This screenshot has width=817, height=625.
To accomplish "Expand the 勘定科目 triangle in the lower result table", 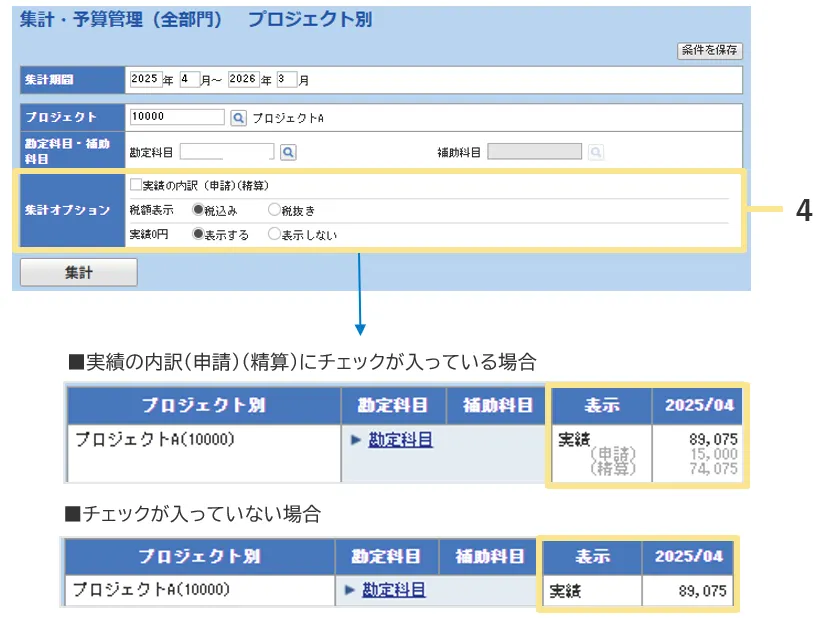I will (x=350, y=590).
